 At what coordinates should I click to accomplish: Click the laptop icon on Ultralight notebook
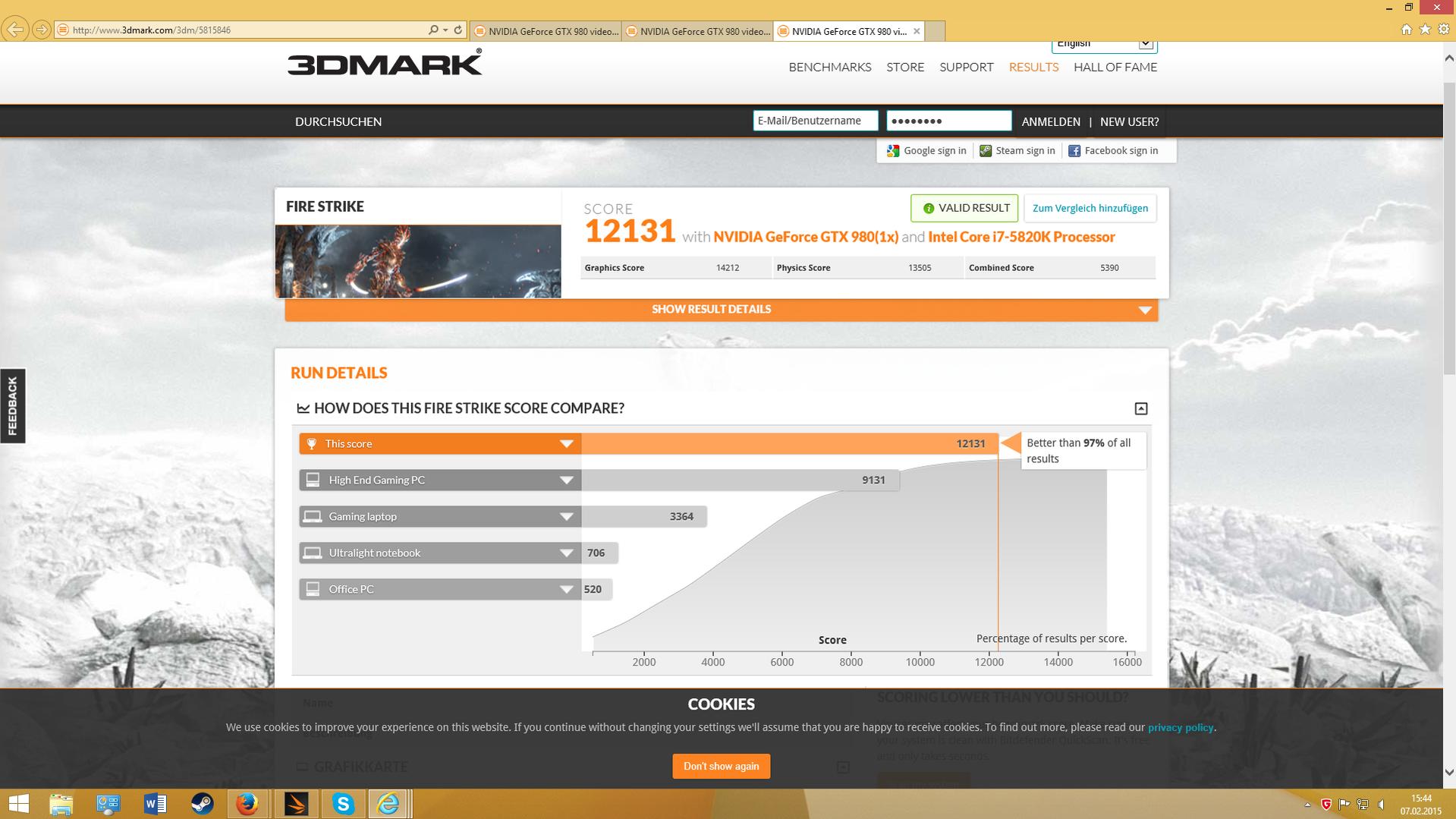[x=313, y=553]
